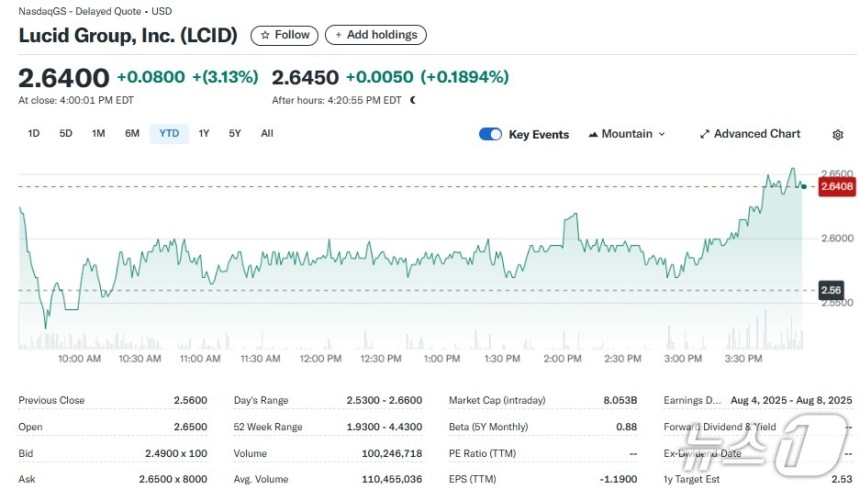Open the Advanced Chart link
The width and height of the screenshot is (860, 489).
(750, 134)
